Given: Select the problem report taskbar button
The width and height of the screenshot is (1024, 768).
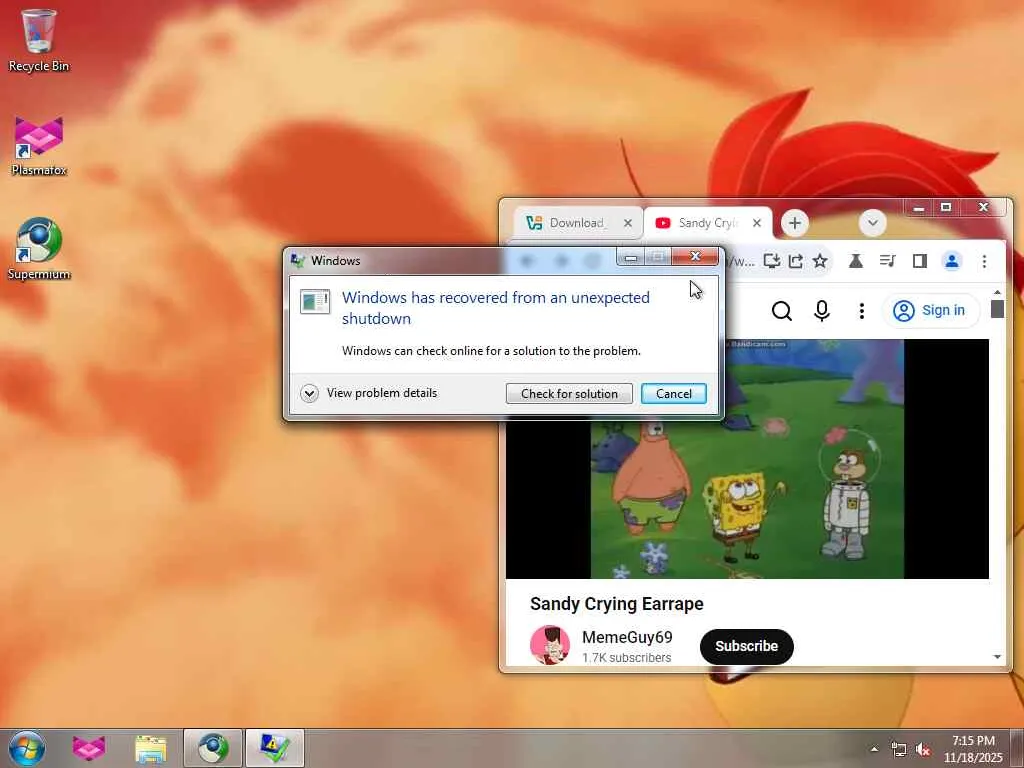Looking at the screenshot, I should (x=275, y=748).
